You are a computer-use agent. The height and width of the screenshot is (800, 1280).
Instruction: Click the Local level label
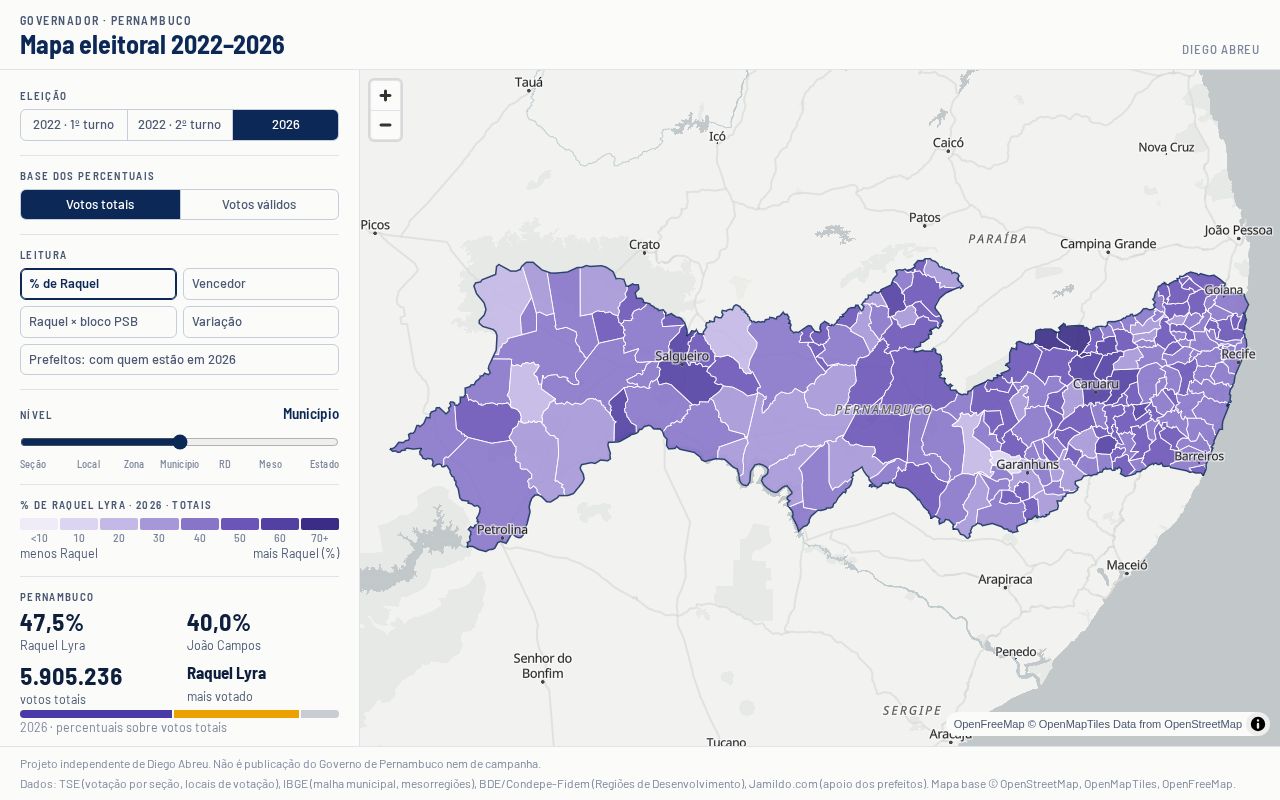88,465
